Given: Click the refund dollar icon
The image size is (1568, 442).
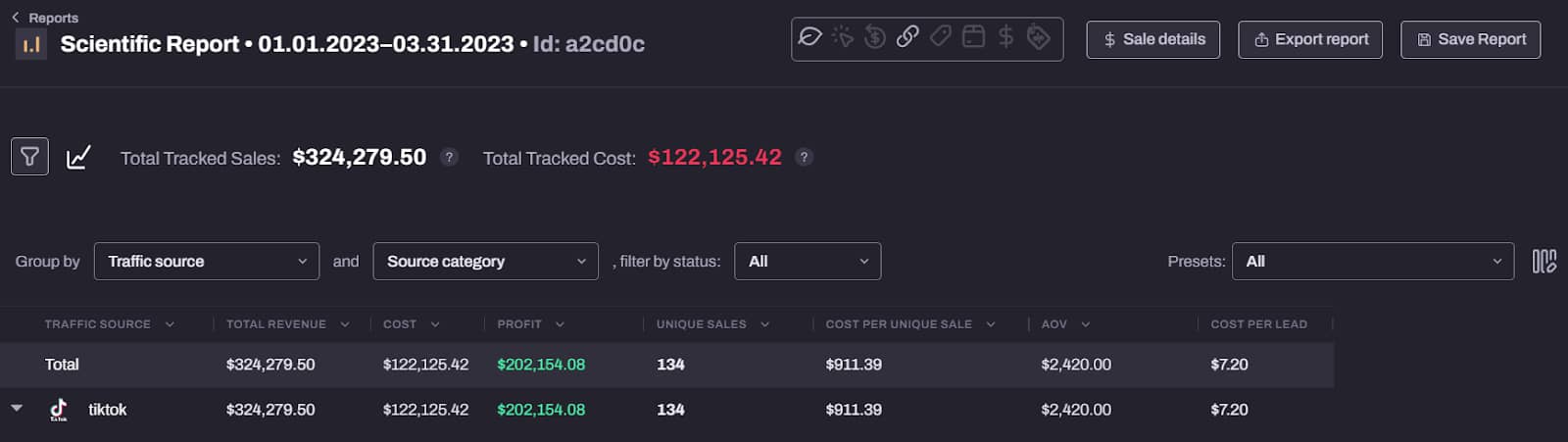Looking at the screenshot, I should click(875, 37).
